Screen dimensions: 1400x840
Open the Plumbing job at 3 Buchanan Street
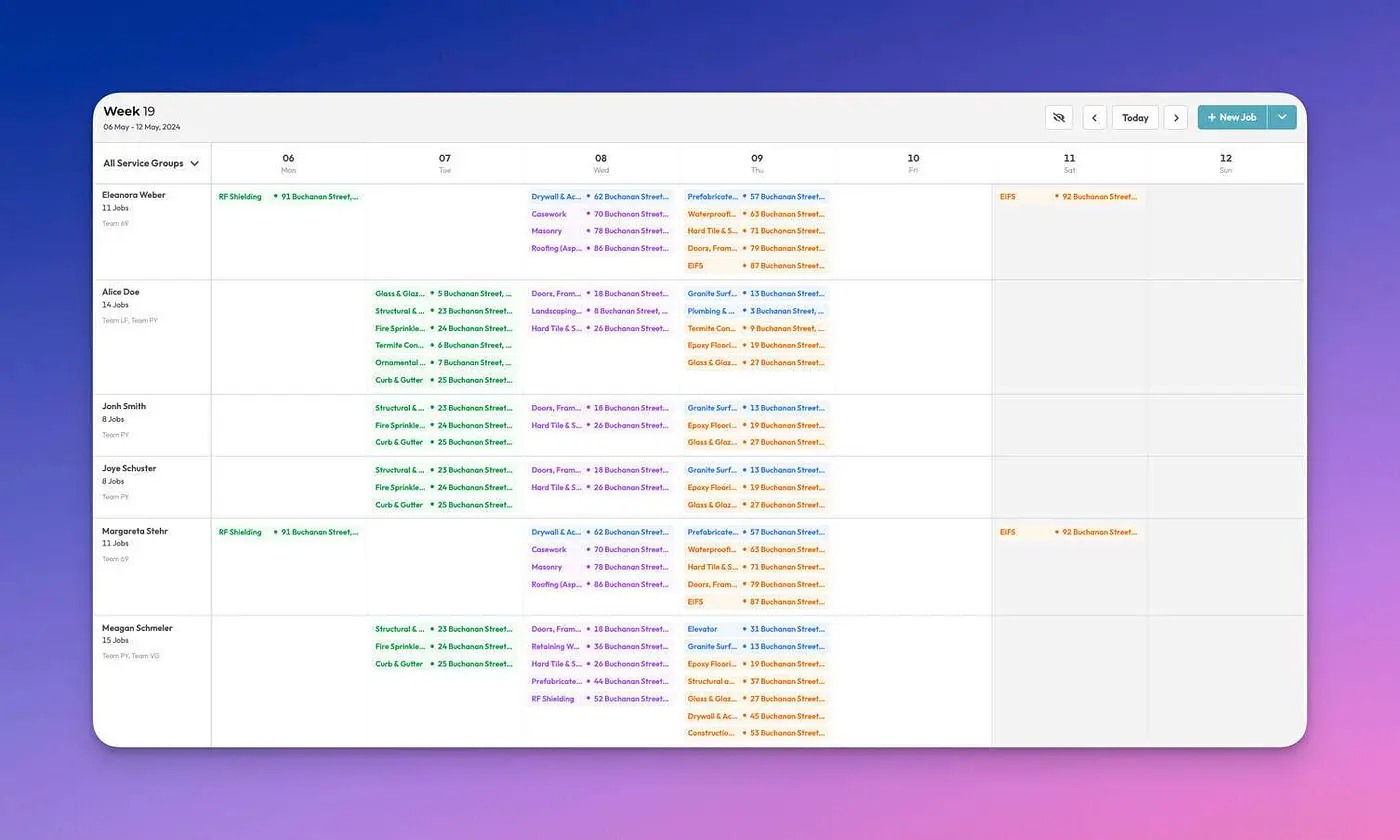(x=711, y=311)
